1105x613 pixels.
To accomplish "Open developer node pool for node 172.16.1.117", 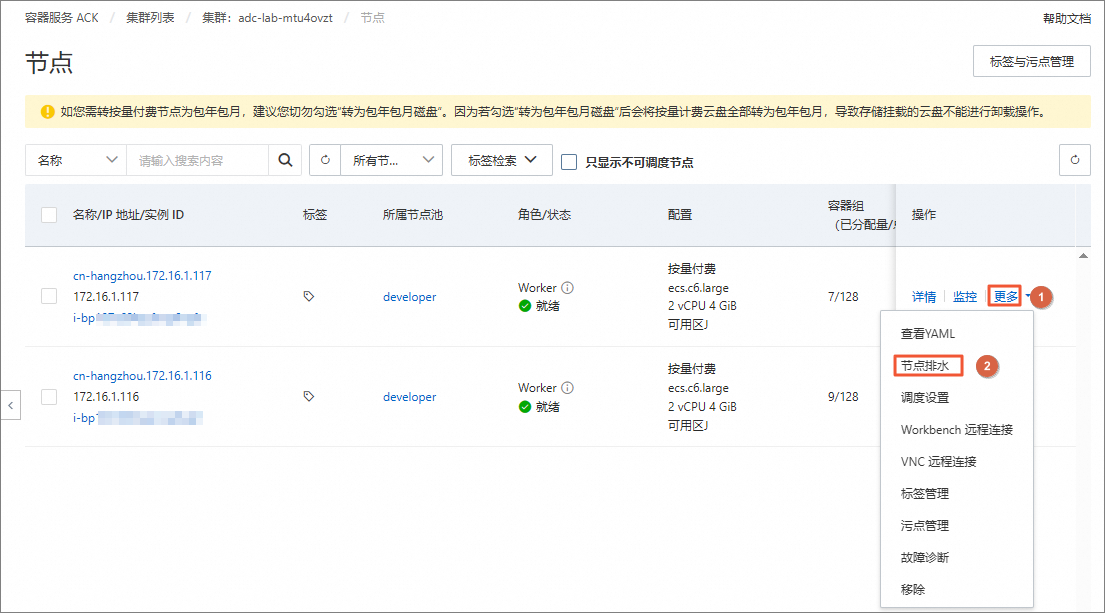I will (409, 297).
